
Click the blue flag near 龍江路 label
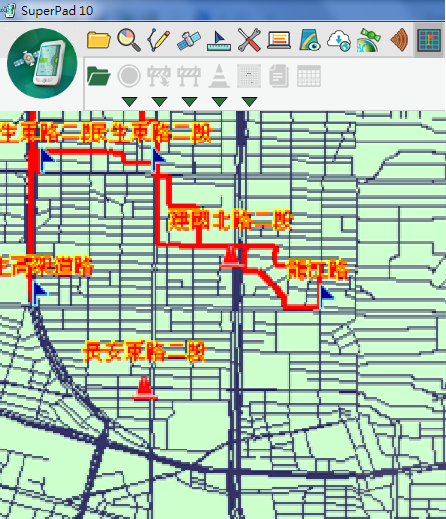coord(326,296)
